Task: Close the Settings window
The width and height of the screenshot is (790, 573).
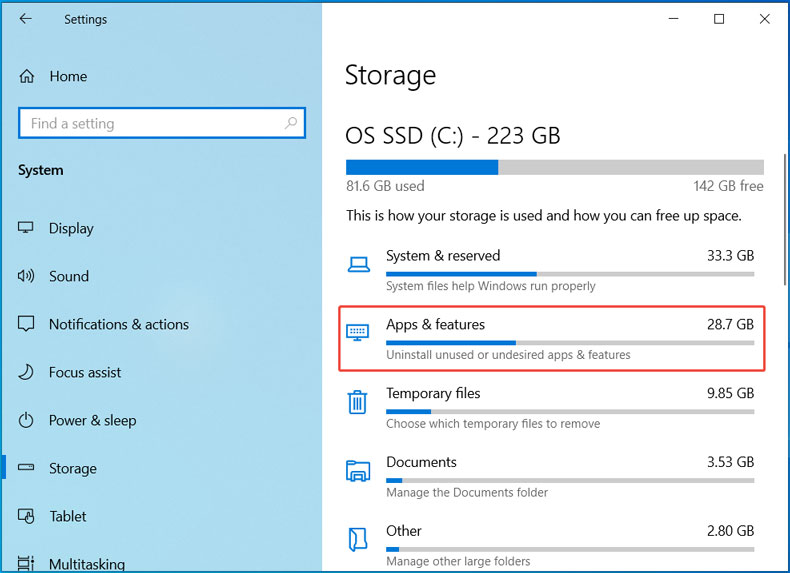Action: tap(764, 19)
